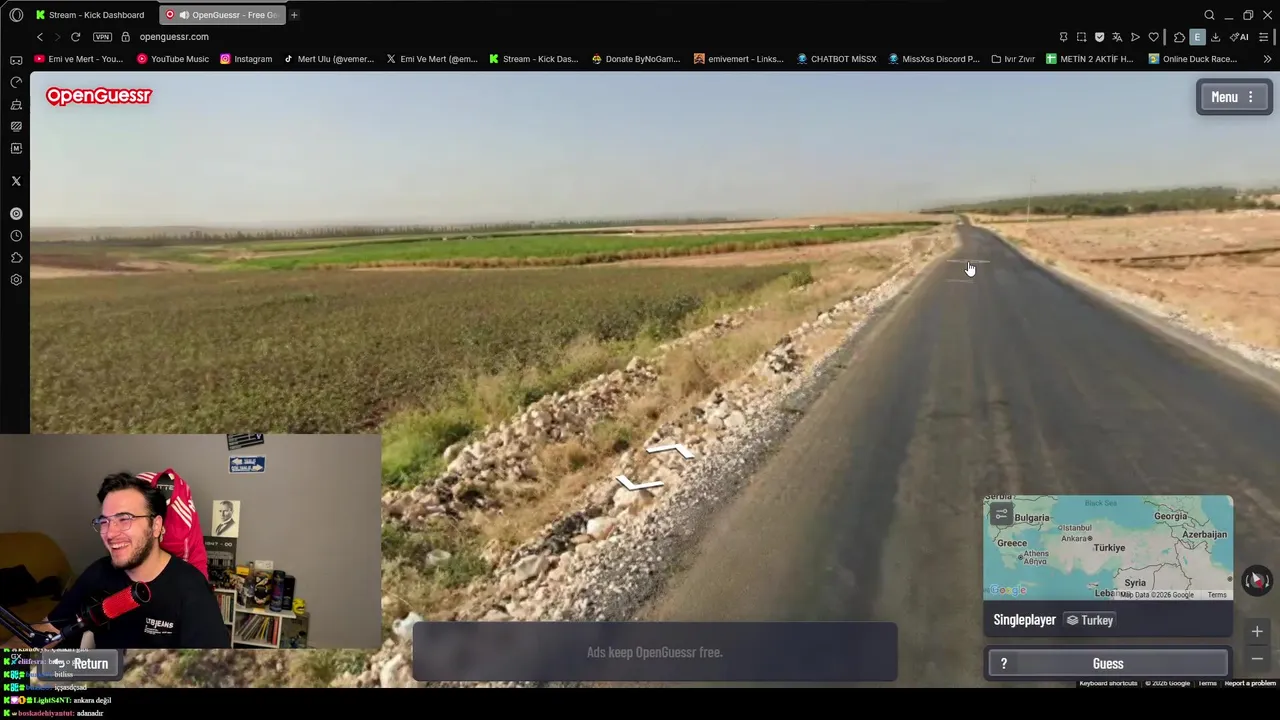Click the compass to reset heading
This screenshot has width=1280, height=720.
click(1257, 580)
